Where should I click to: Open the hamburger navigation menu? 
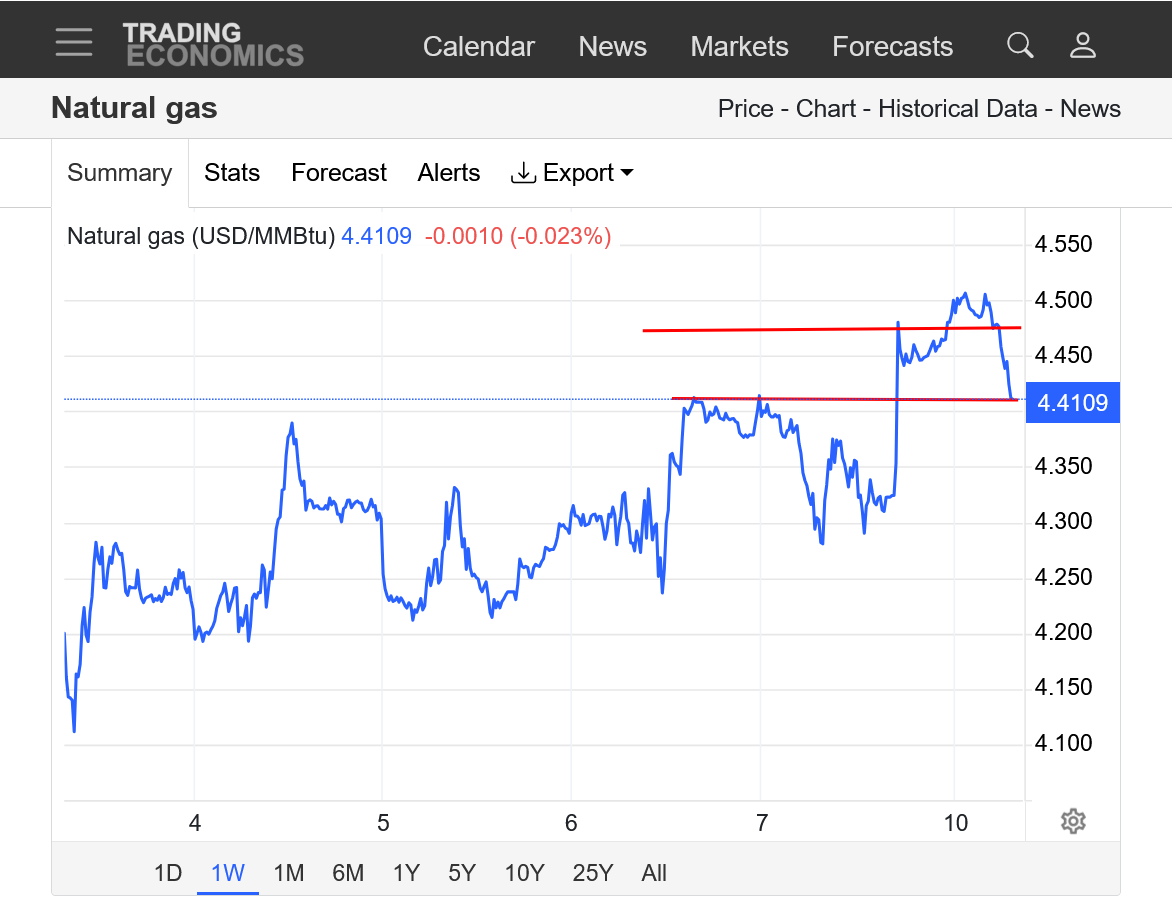pos(74,43)
